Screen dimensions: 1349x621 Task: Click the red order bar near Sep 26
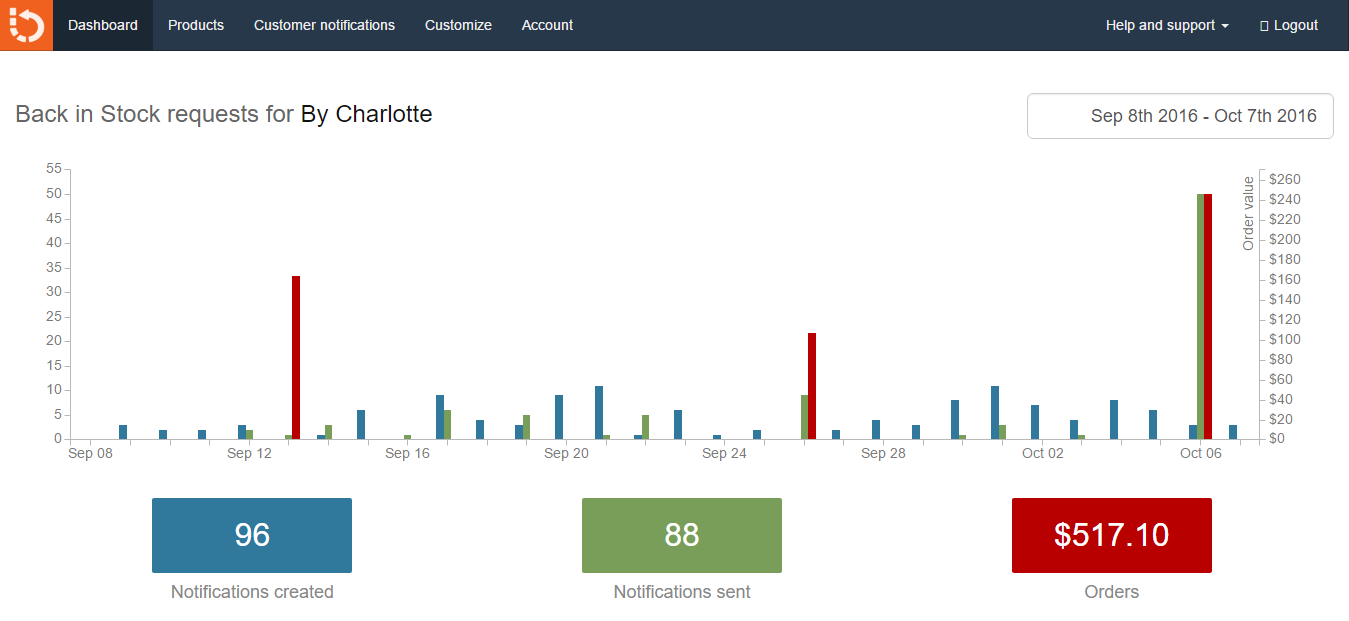pos(812,385)
